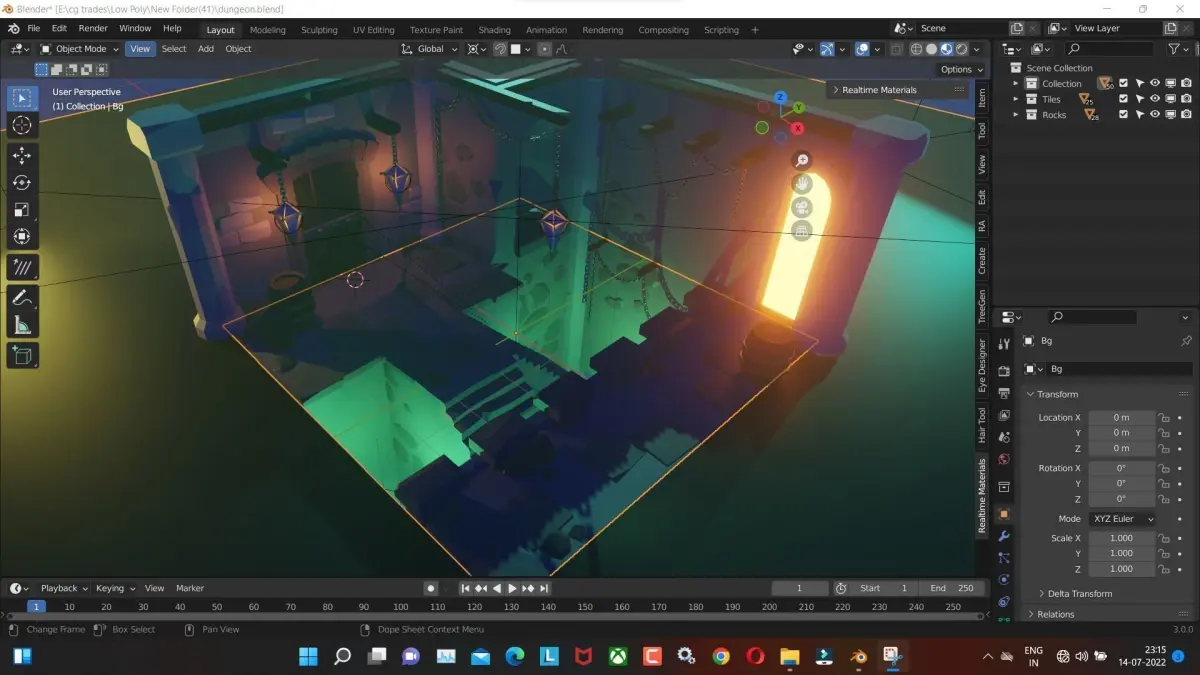The height and width of the screenshot is (675, 1200).
Task: Open the View Layer properties tab icon
Action: (x=1004, y=415)
